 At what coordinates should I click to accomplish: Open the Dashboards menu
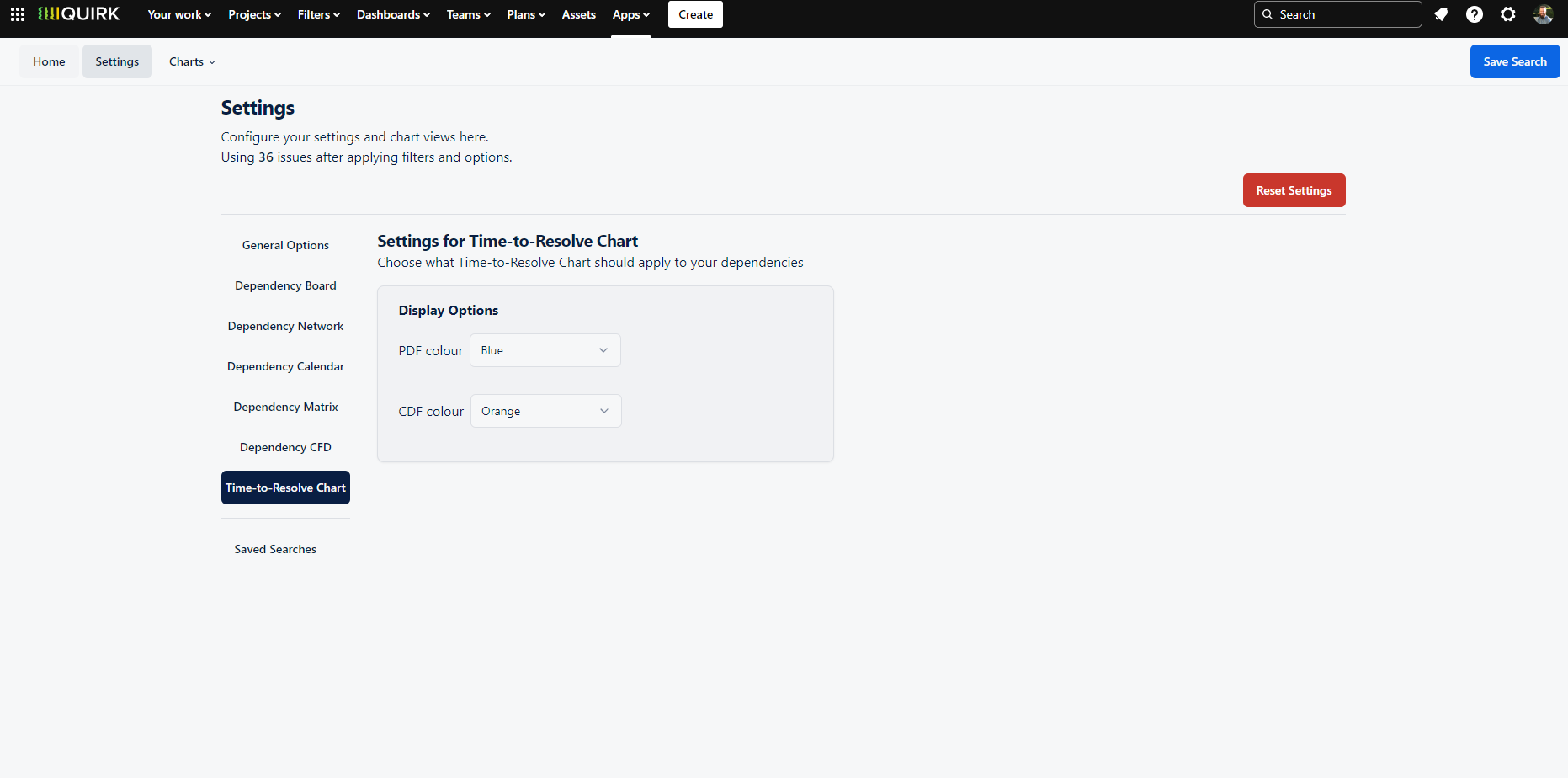[393, 14]
